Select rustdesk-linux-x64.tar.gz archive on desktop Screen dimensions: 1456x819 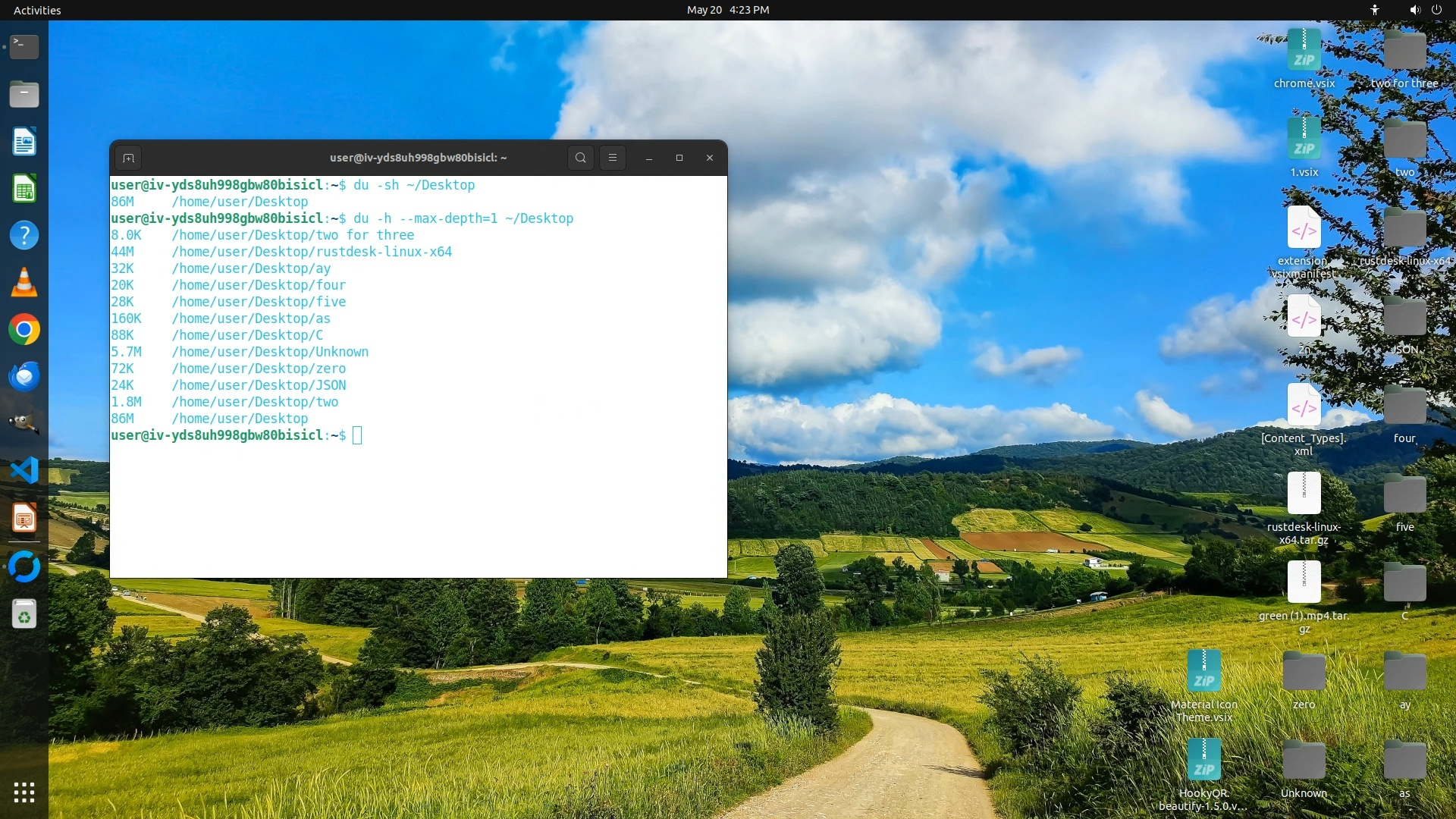point(1304,494)
